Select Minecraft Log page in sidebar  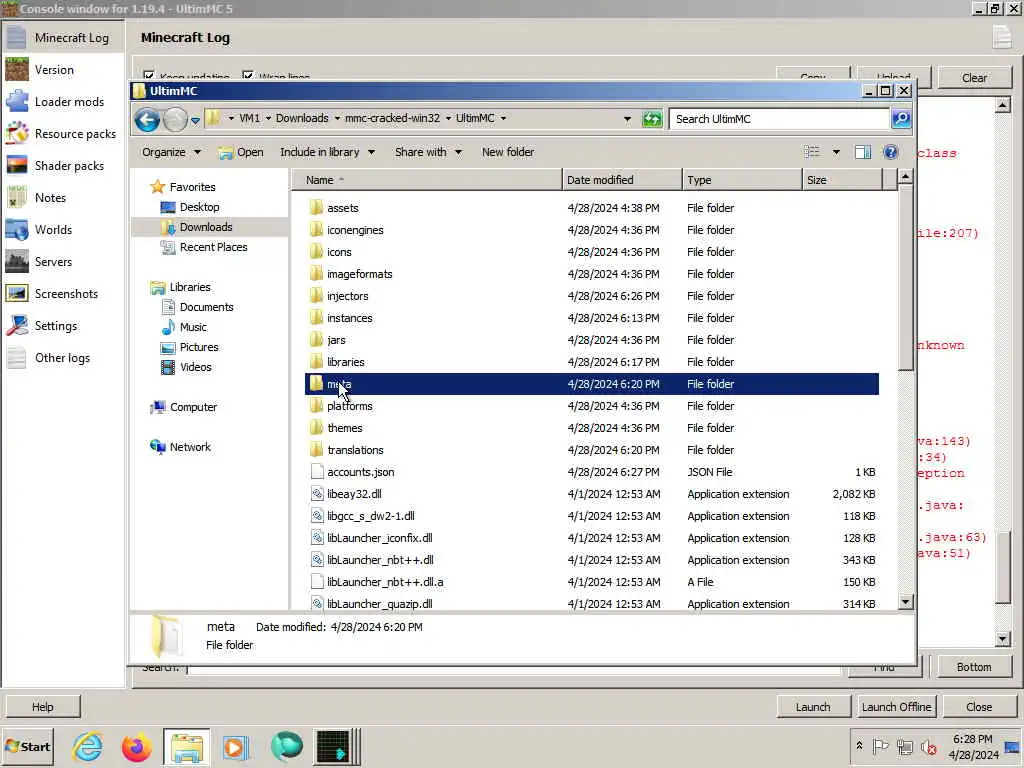(62, 38)
